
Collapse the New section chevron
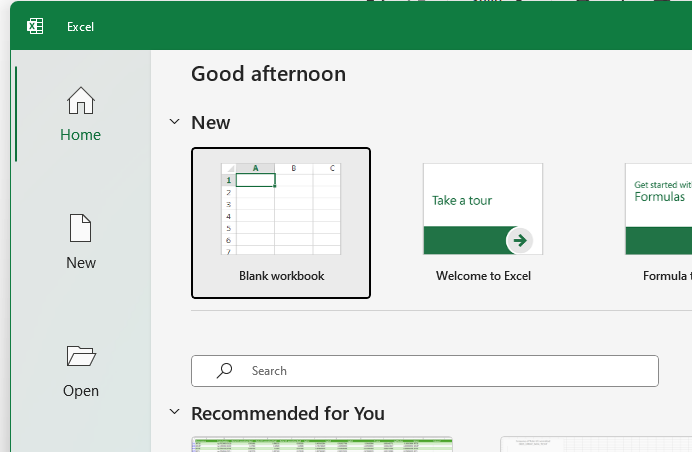coord(175,121)
